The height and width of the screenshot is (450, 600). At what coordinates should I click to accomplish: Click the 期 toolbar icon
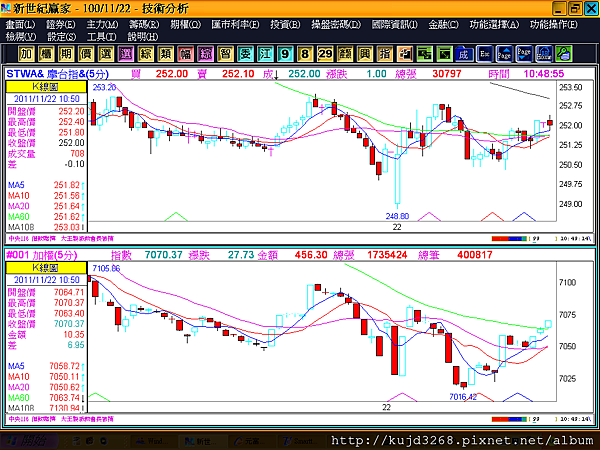[x=66, y=54]
